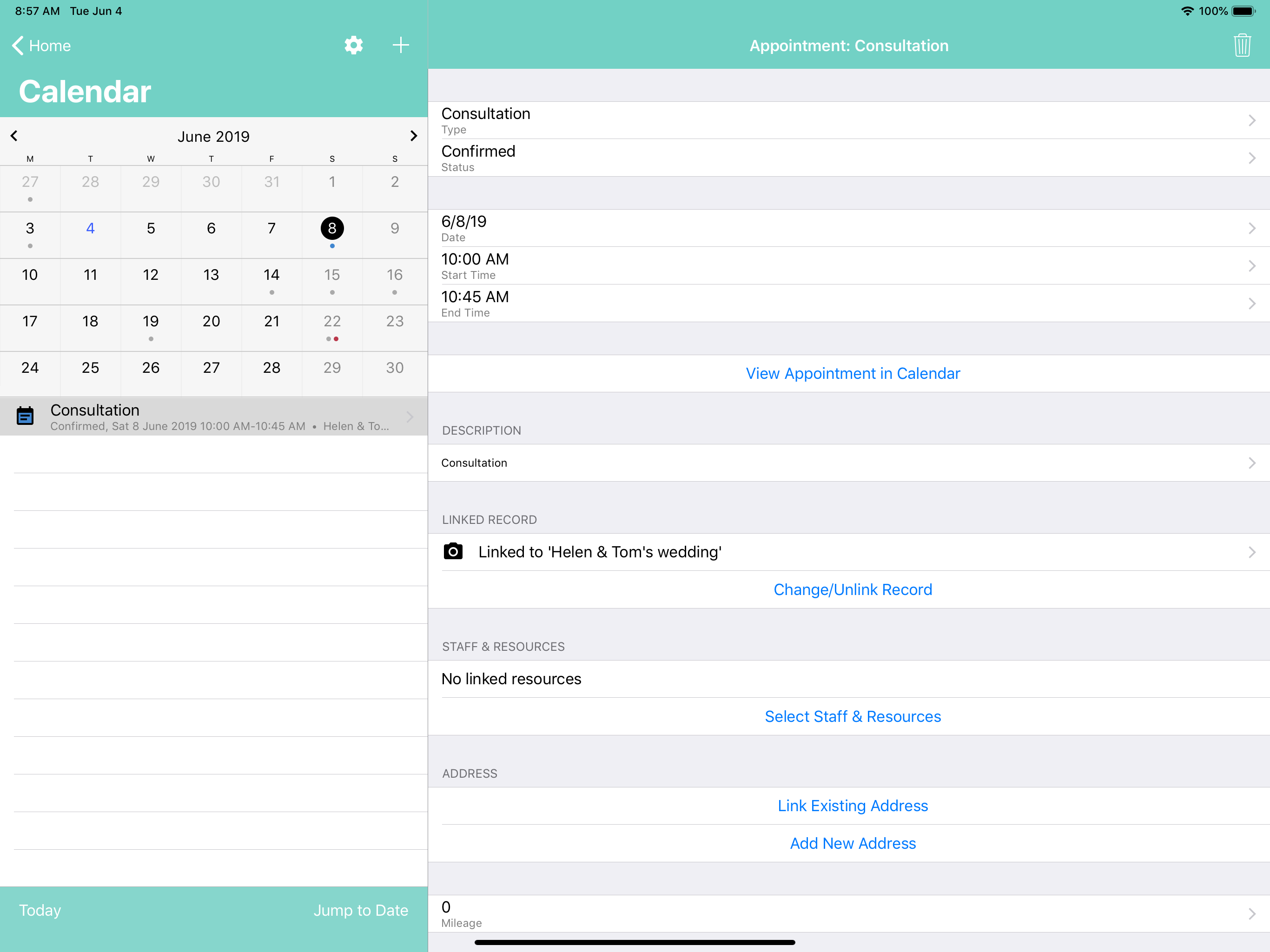Add a new appointment with the plus icon
1270x952 pixels.
pos(401,46)
